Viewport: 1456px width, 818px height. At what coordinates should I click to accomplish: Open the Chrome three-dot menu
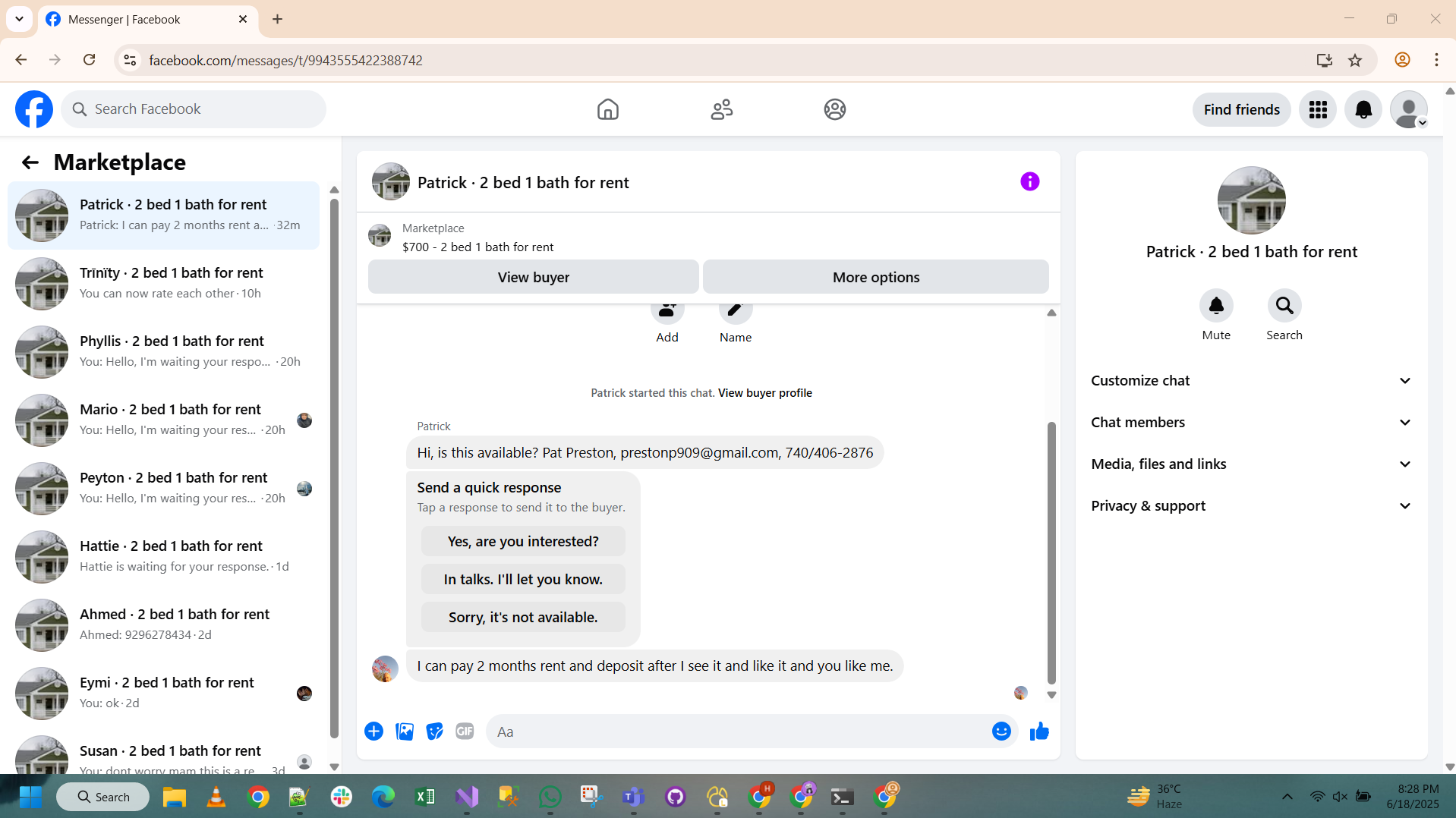click(x=1436, y=60)
